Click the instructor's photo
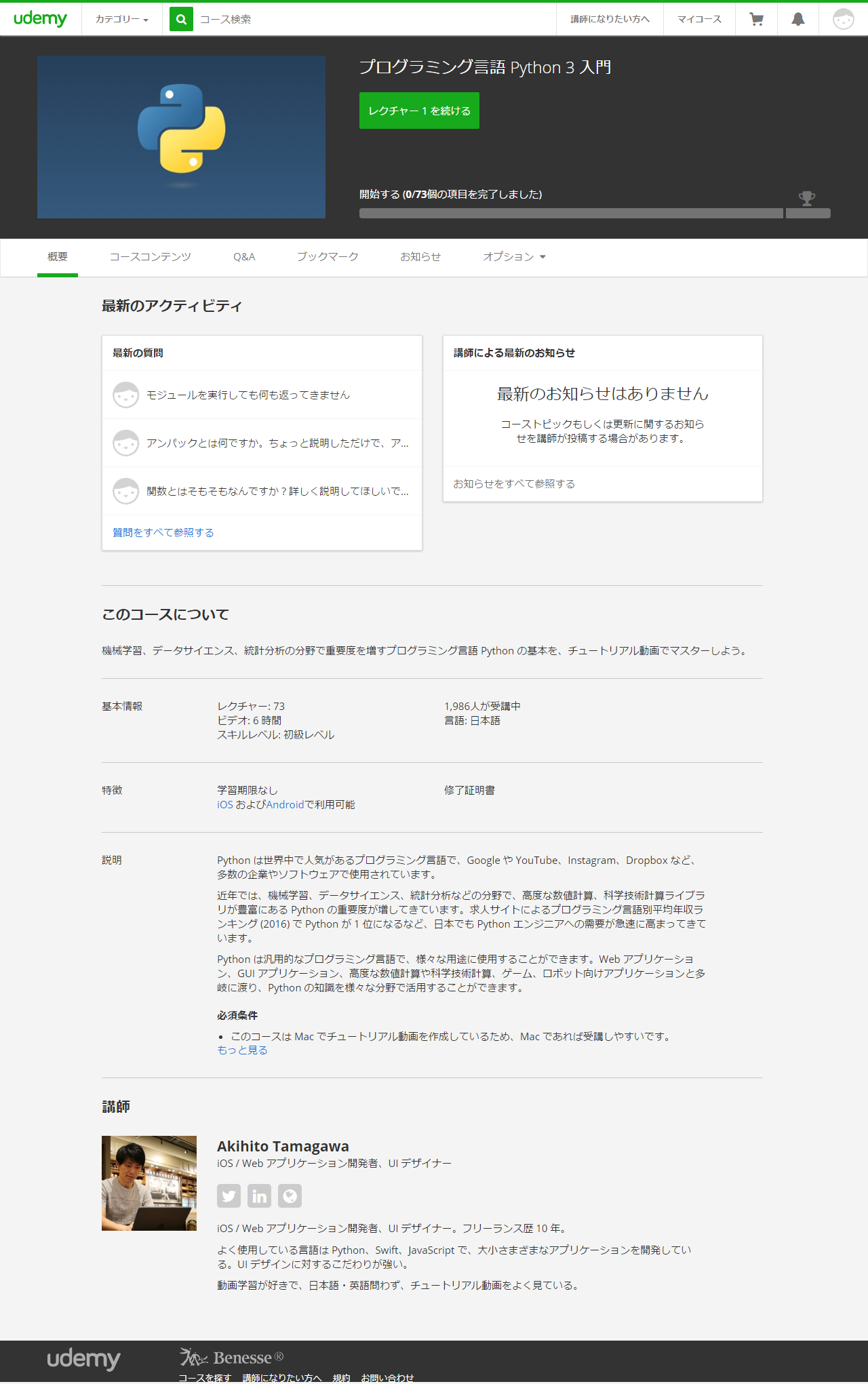 tap(149, 1183)
